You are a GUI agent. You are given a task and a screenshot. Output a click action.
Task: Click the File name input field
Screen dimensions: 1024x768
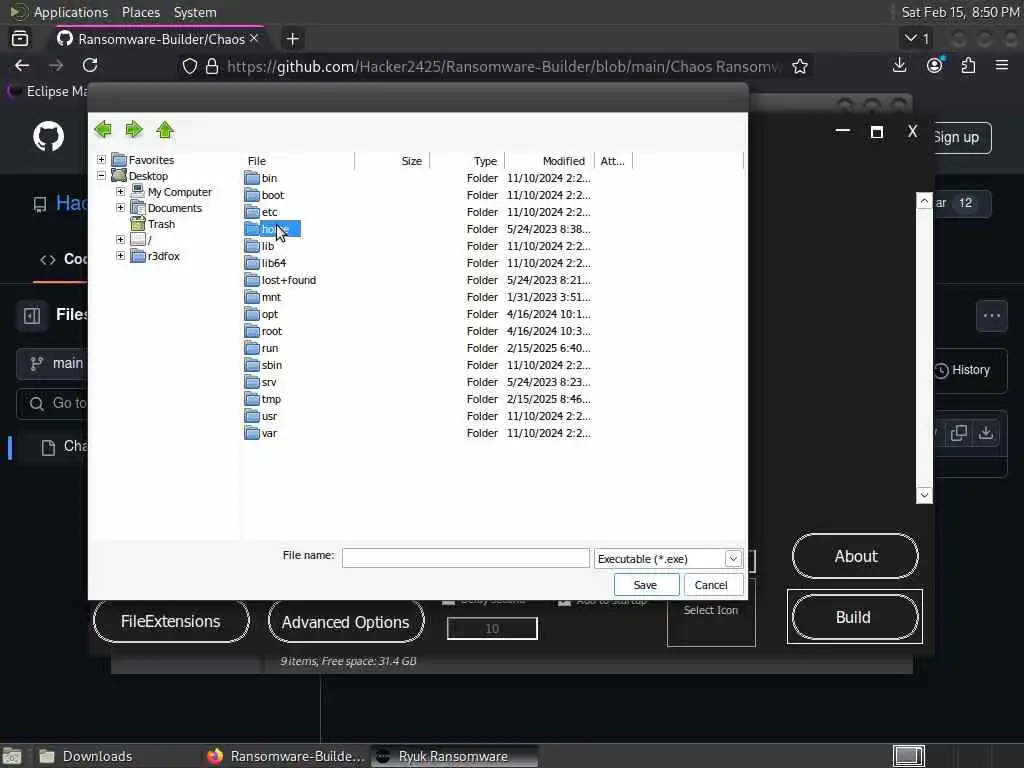coord(466,558)
